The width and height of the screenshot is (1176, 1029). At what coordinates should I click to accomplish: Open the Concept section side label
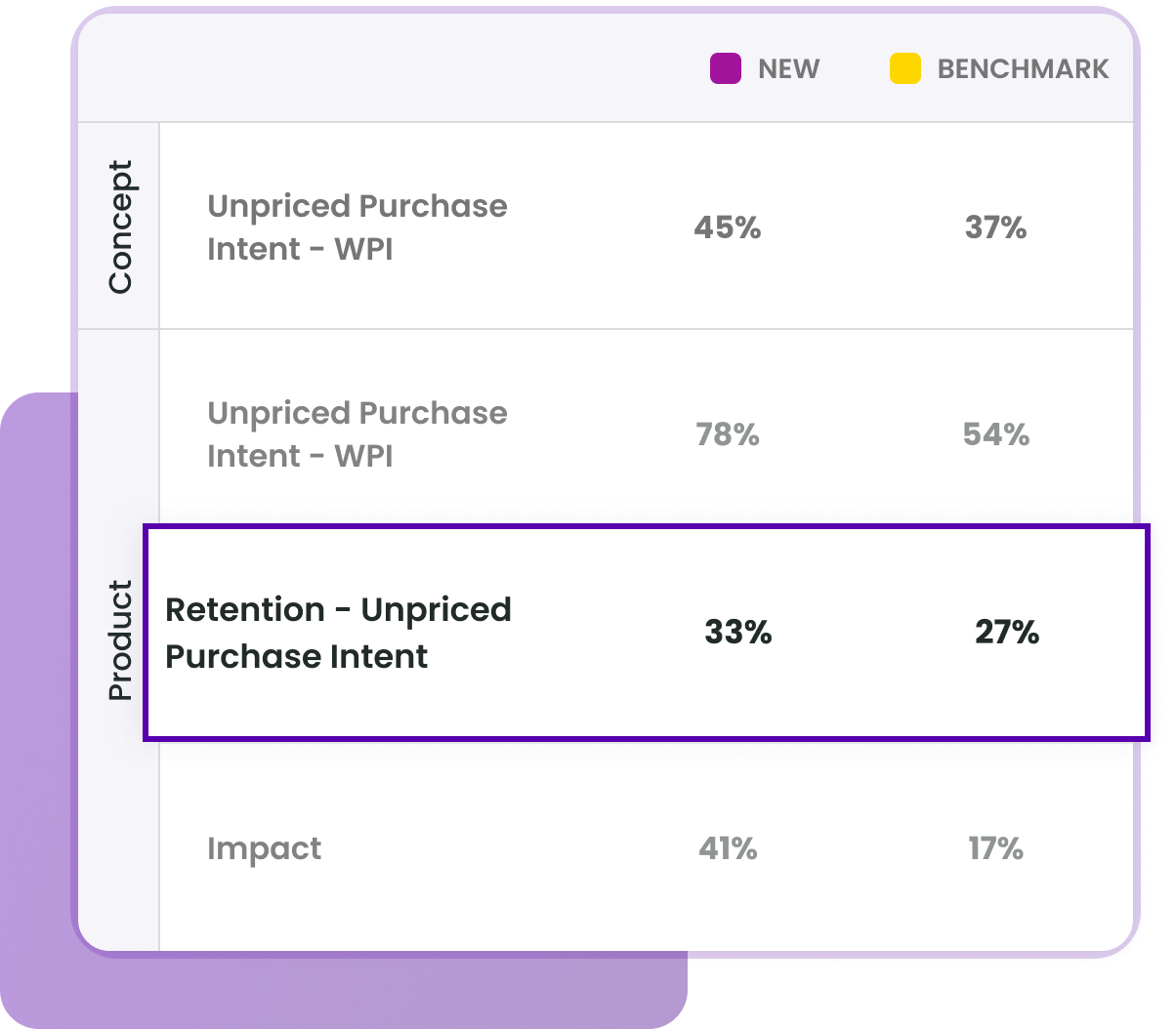[119, 226]
